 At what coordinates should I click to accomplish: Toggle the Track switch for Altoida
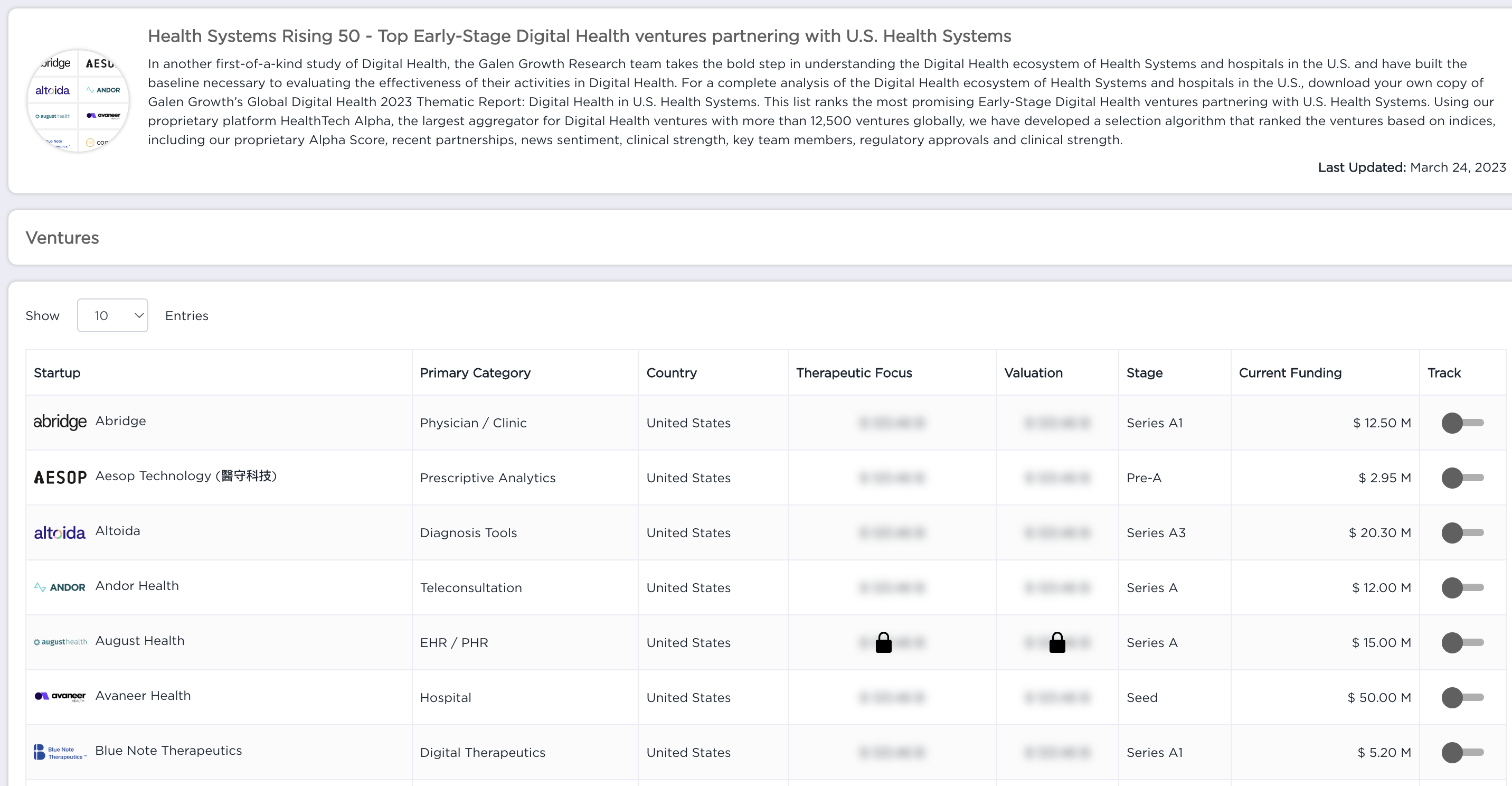[x=1462, y=533]
